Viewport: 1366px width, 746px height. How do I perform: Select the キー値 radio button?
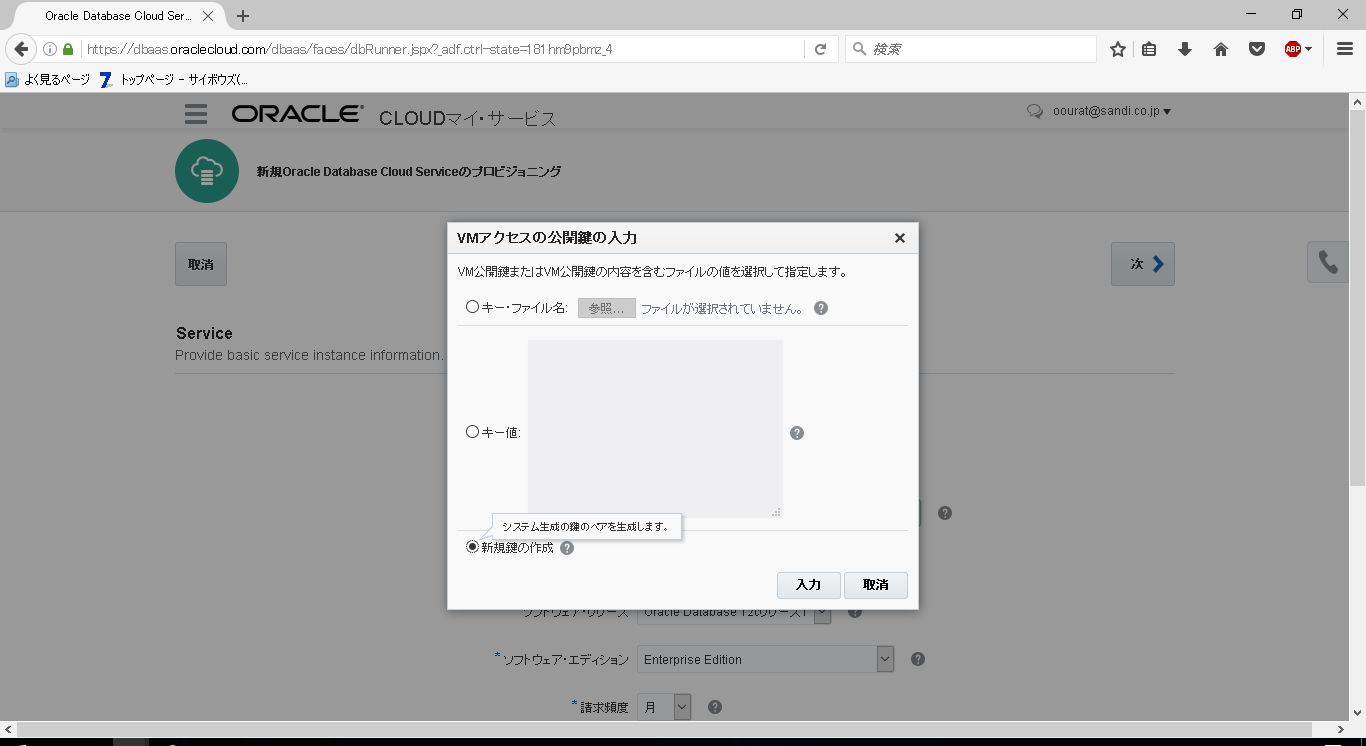[x=473, y=432]
